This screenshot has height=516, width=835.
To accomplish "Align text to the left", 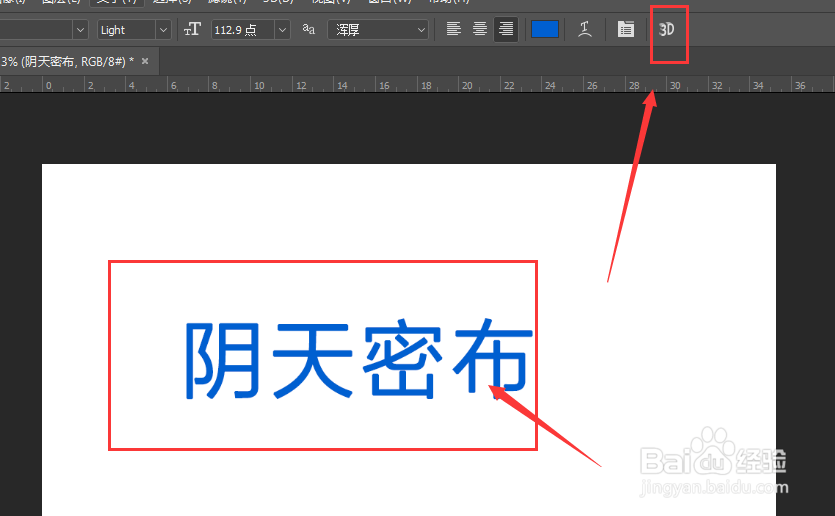I will click(454, 29).
